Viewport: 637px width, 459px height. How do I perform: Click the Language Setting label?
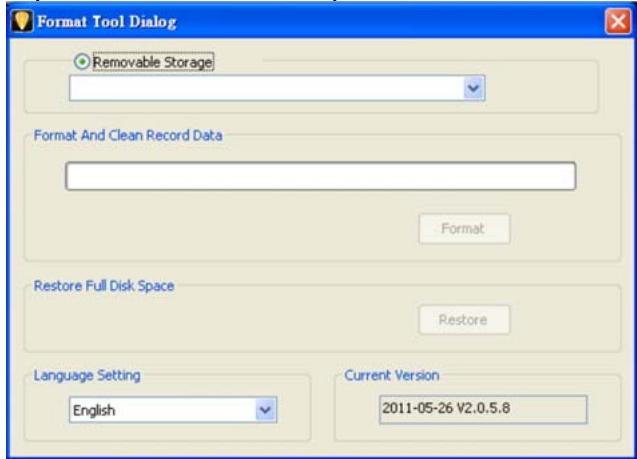pyautogui.click(x=87, y=376)
